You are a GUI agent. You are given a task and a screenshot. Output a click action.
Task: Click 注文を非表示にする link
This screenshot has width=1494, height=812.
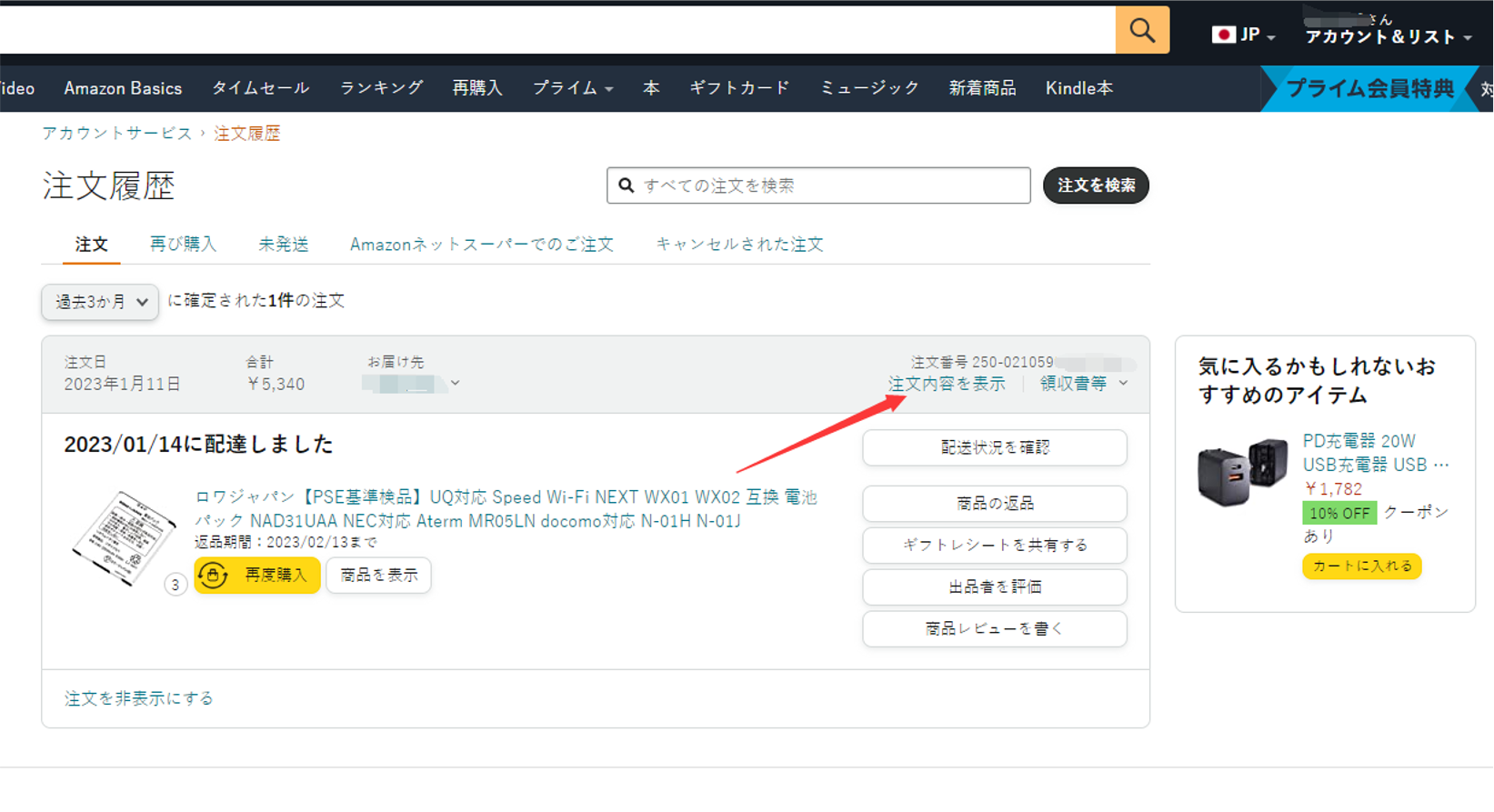click(x=139, y=698)
